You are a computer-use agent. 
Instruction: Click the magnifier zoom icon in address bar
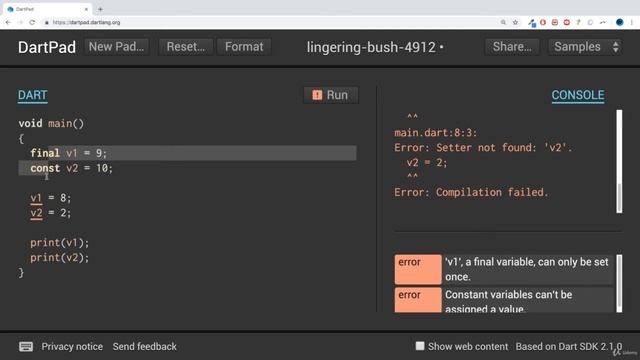coord(503,22)
